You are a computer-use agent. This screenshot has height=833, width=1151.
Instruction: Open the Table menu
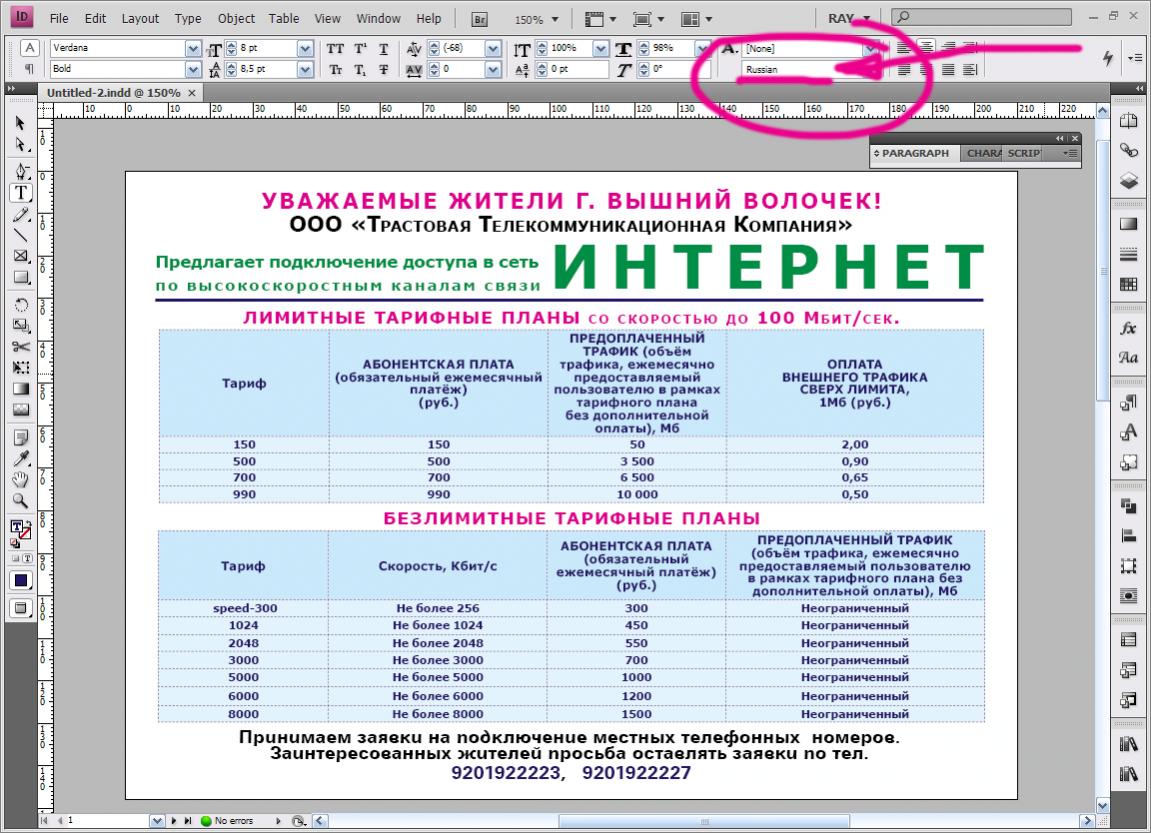tap(283, 18)
